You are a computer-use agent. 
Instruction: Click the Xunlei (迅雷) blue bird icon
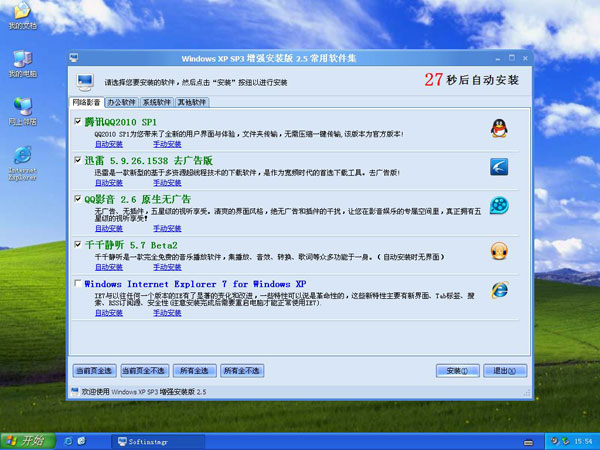pyautogui.click(x=499, y=167)
